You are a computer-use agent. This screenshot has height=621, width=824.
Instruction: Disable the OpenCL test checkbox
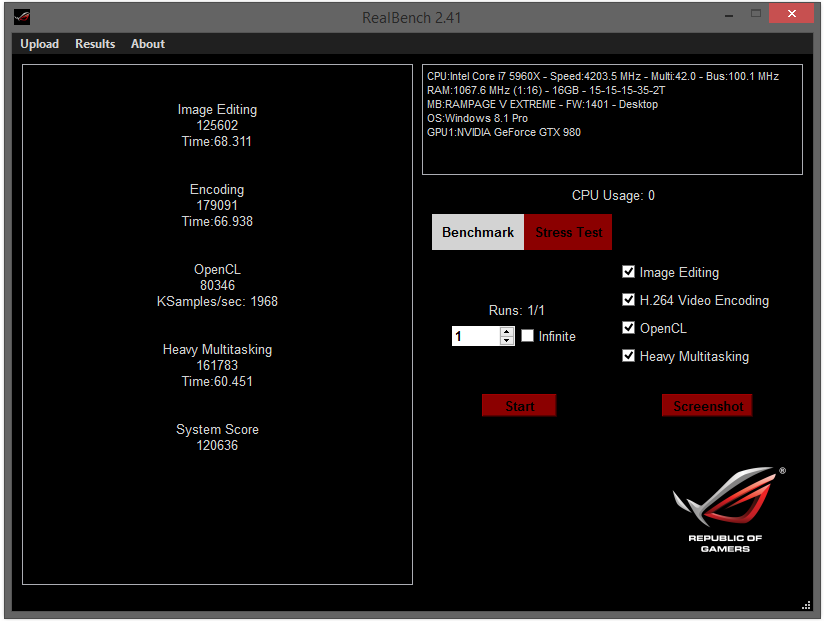coord(629,328)
